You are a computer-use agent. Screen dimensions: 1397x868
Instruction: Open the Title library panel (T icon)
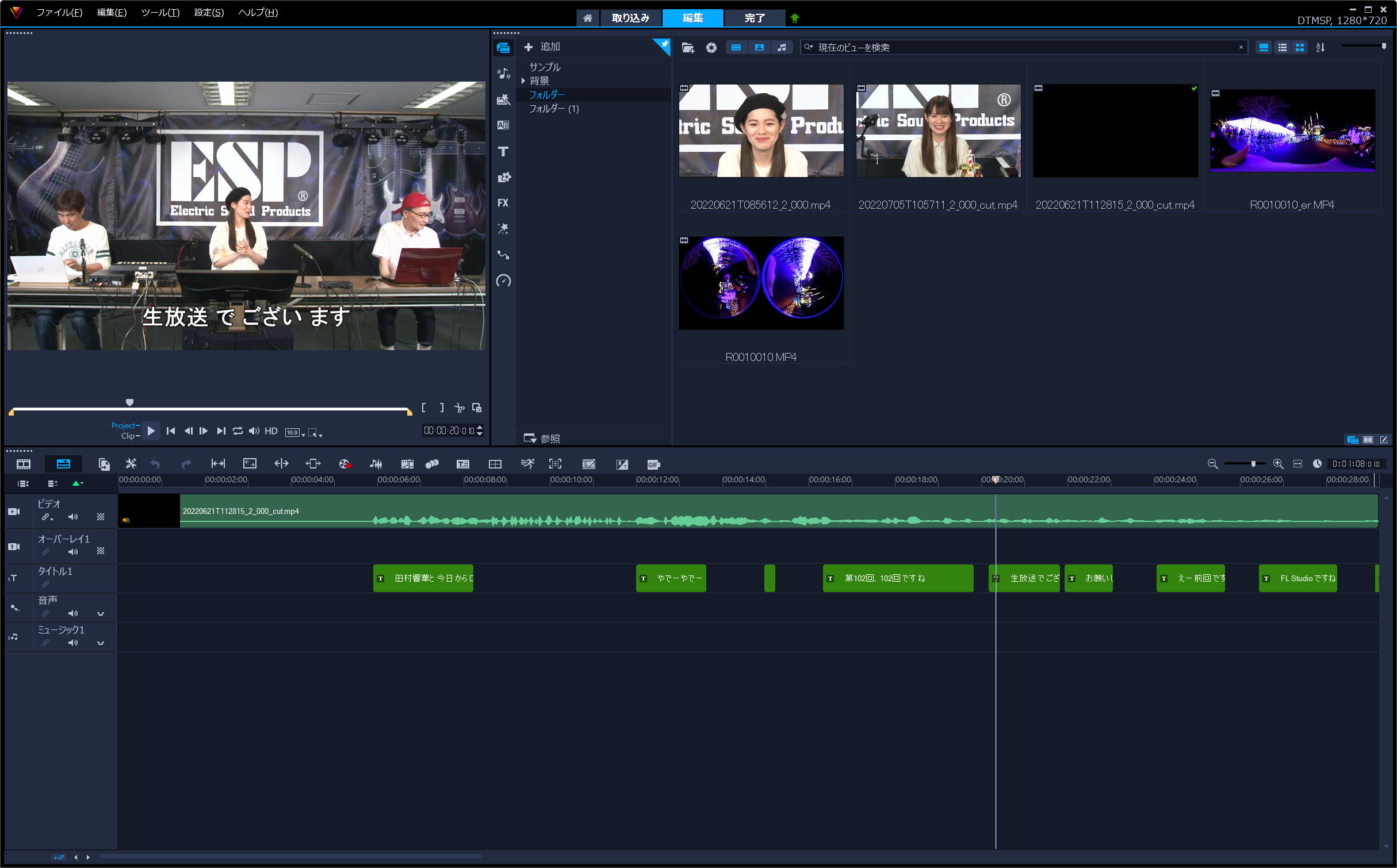(x=503, y=151)
